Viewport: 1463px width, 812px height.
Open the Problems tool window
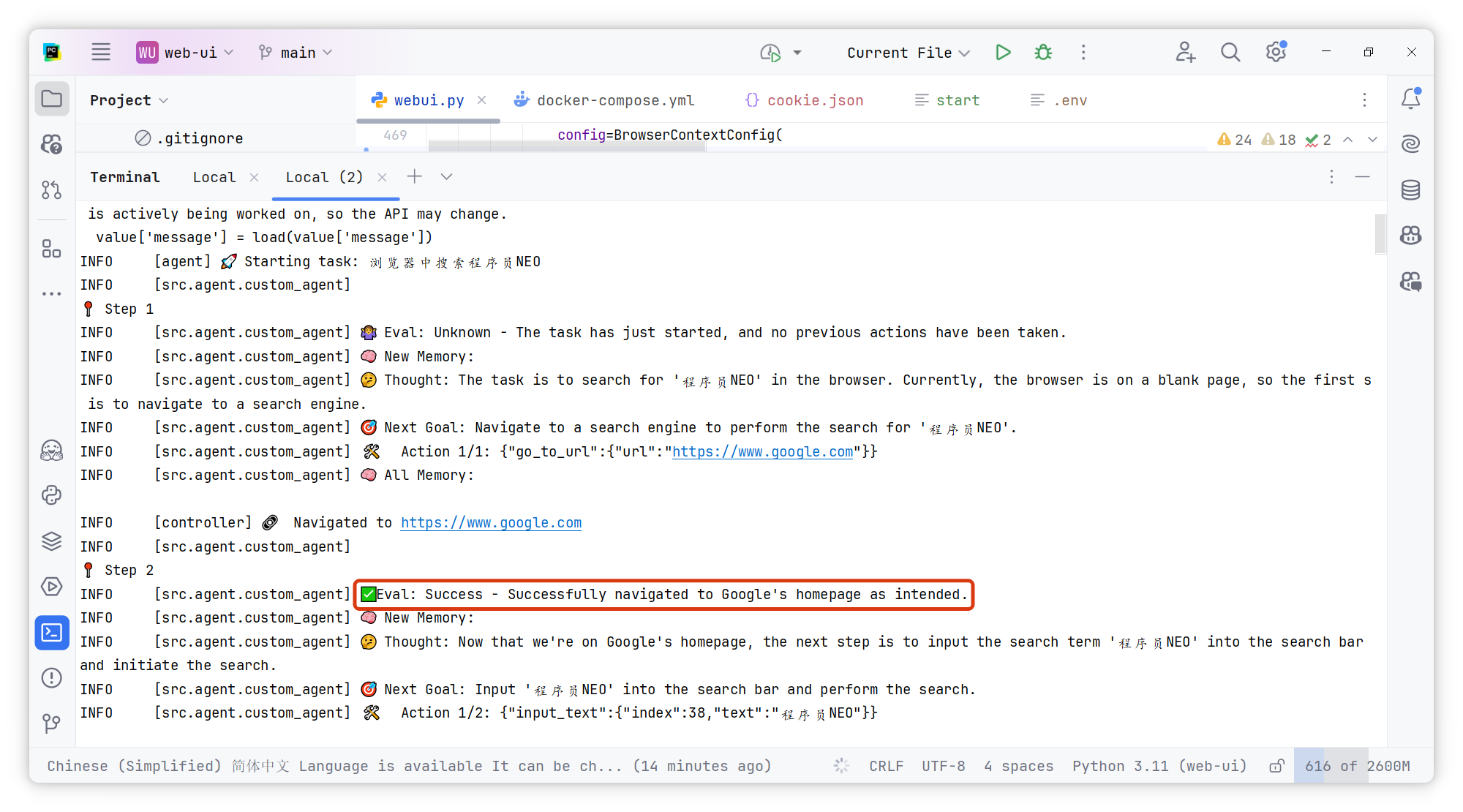pos(52,678)
